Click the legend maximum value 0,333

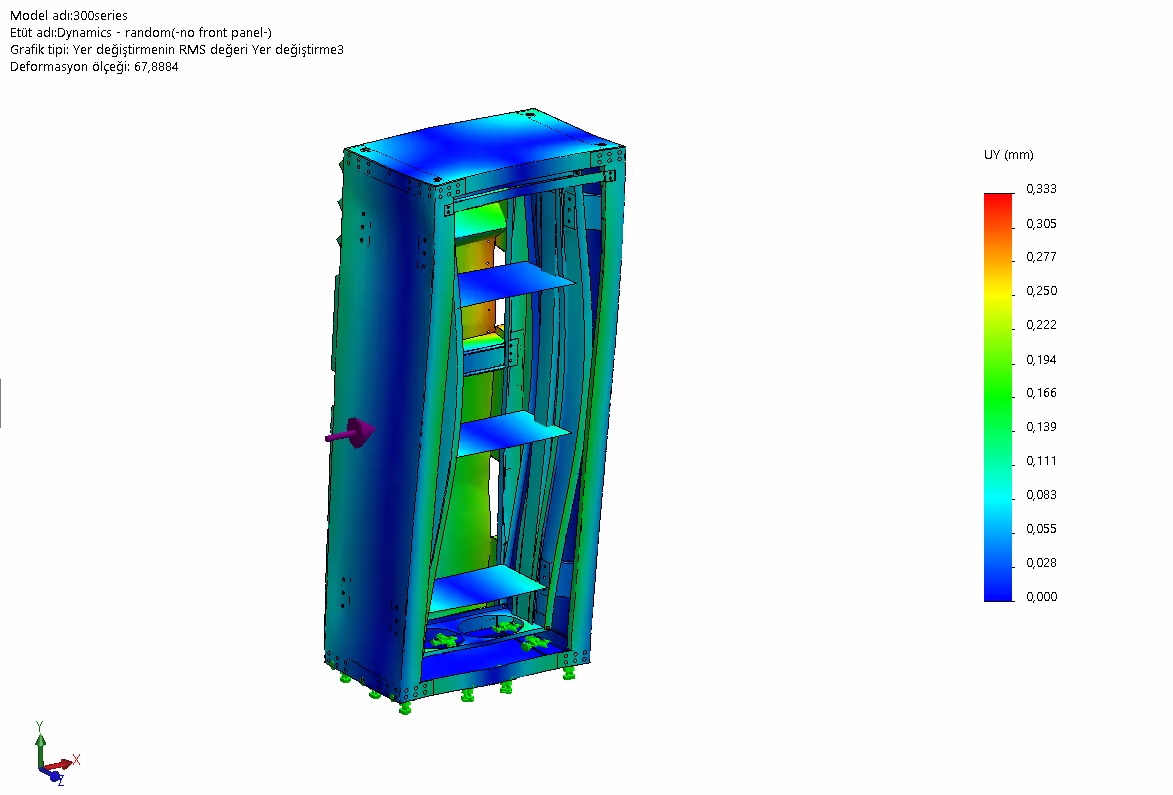coord(1041,189)
